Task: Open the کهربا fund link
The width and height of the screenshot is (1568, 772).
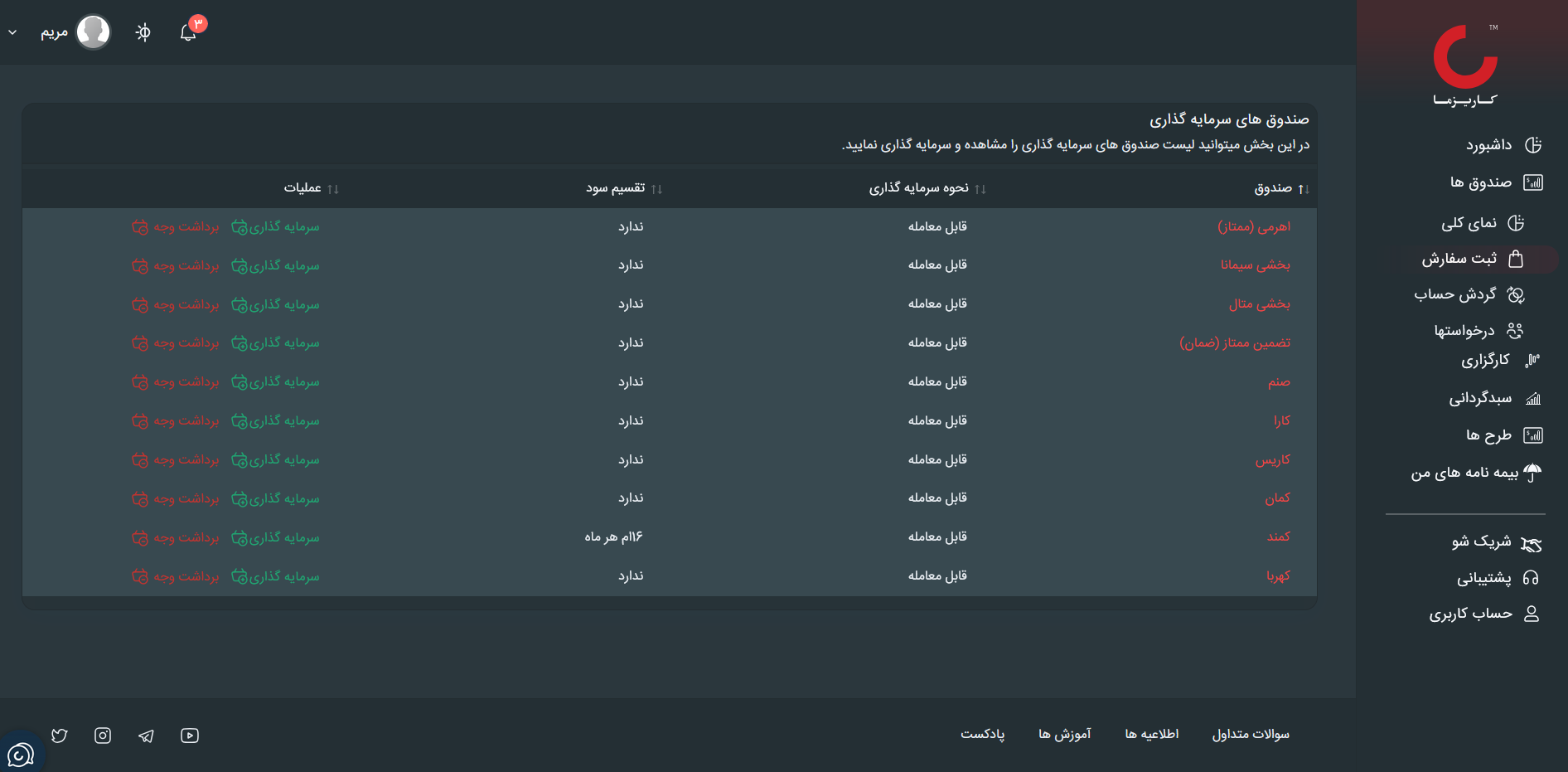Action: (1278, 575)
